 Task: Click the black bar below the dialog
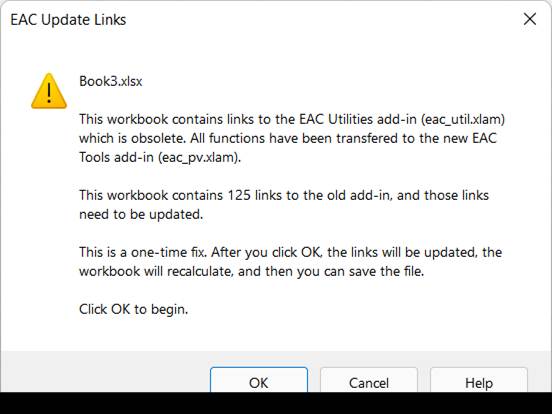pos(276,403)
